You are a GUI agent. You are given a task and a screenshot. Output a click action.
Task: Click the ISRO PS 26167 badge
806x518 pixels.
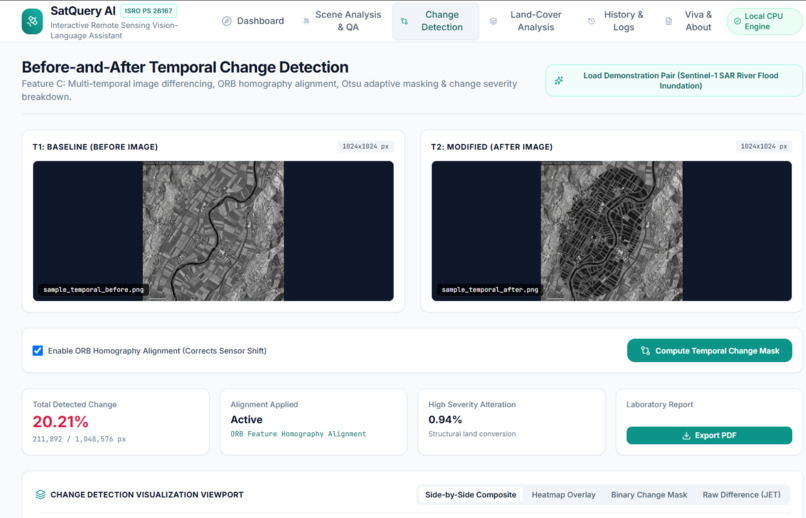[149, 11]
